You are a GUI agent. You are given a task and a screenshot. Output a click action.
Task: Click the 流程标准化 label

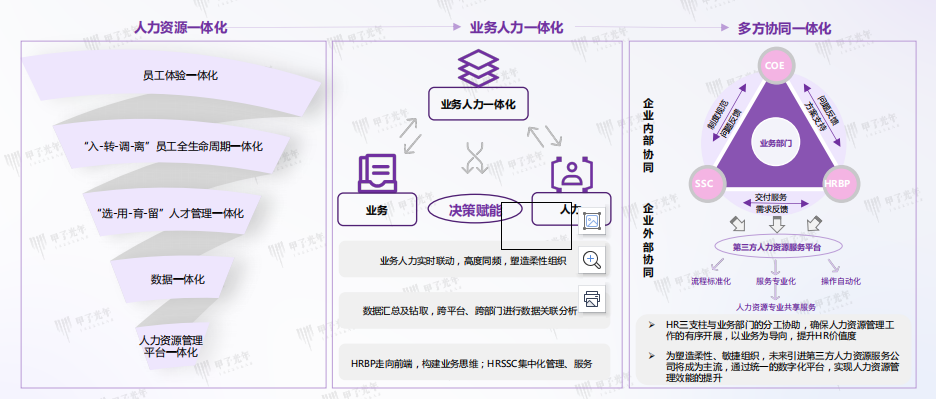711,281
